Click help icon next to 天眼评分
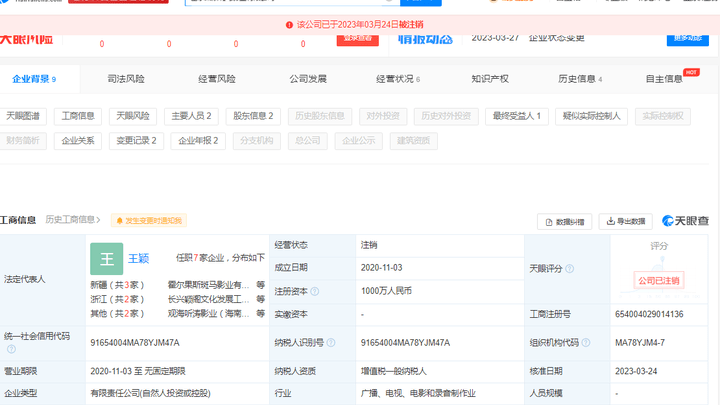Image resolution: width=720 pixels, height=405 pixels. [569, 269]
